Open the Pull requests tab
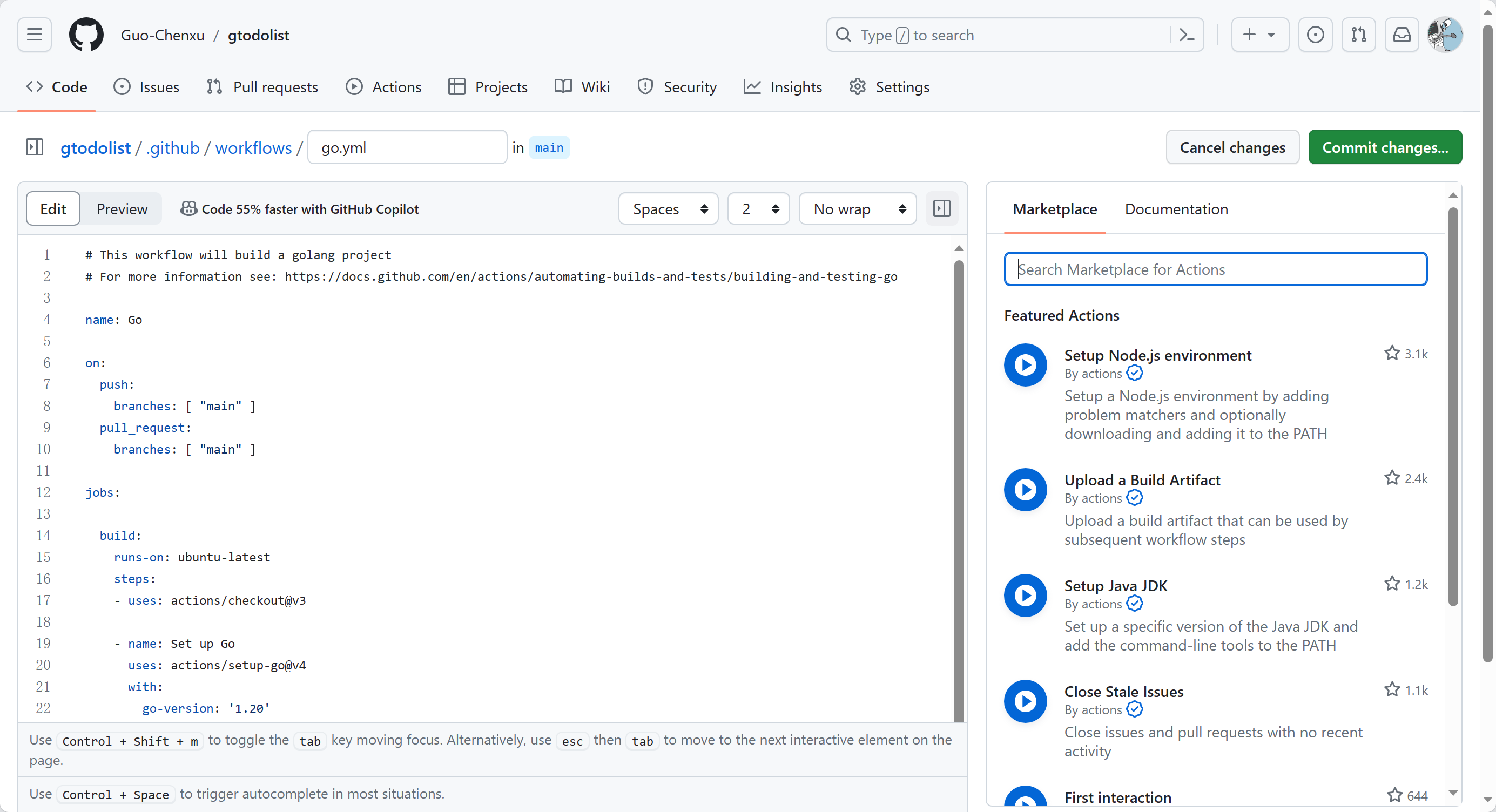Image resolution: width=1496 pixels, height=812 pixels. [x=262, y=87]
